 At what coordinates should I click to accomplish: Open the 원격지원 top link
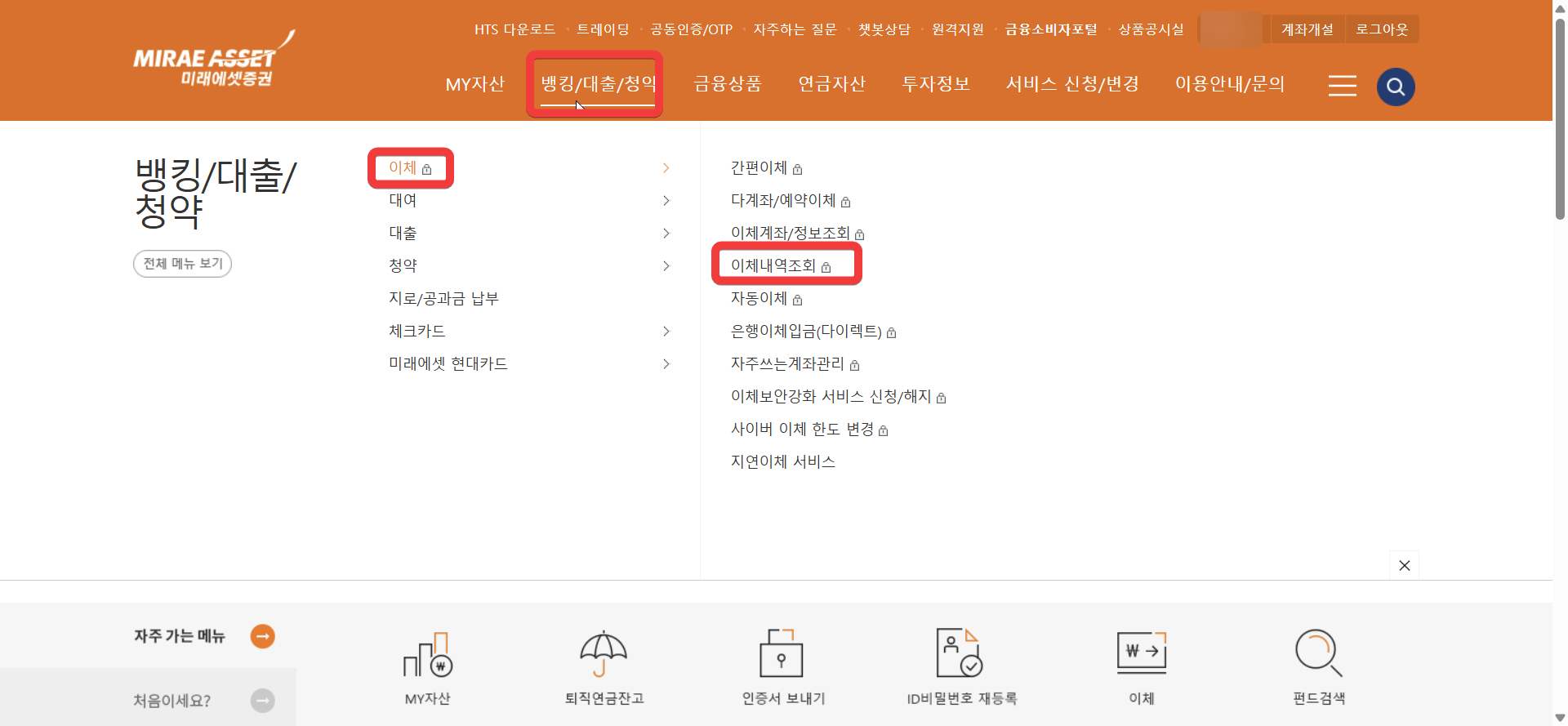[x=957, y=29]
